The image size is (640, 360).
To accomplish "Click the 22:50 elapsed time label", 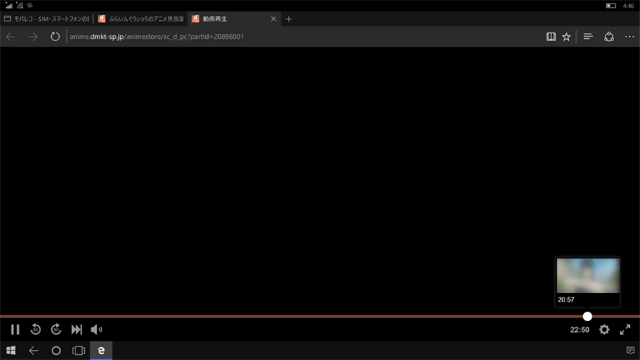I will click(x=580, y=330).
